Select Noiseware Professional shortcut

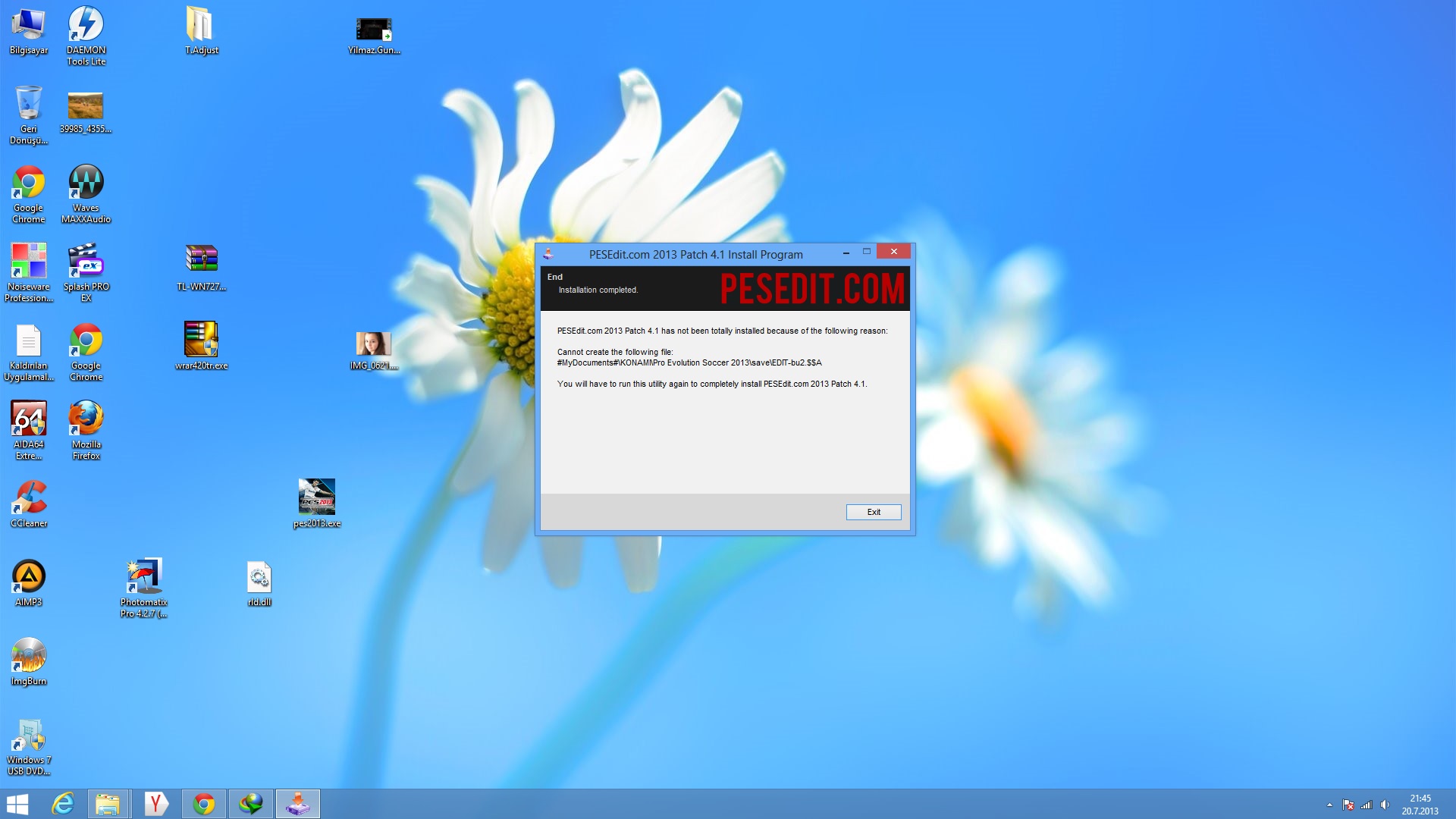tap(29, 272)
